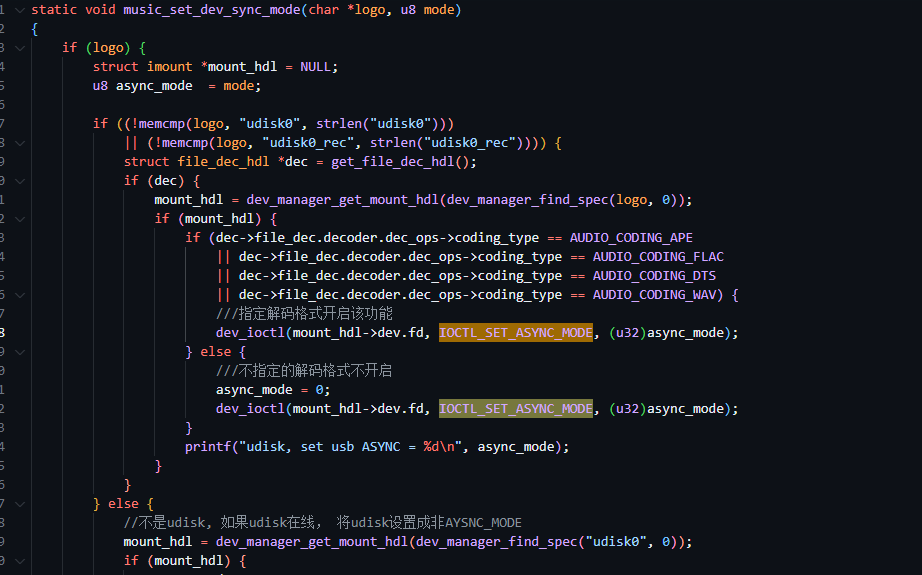
Task: Click orange-highlighted IOCTL_SET_ASYNC_MODE
Action: pyautogui.click(x=516, y=333)
